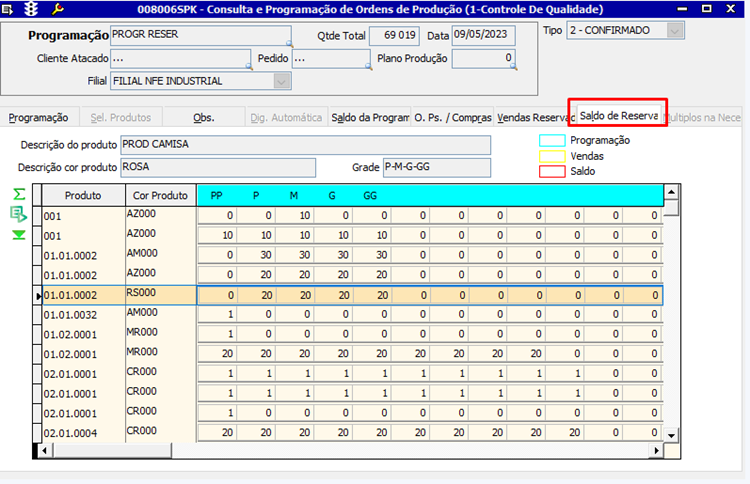Image resolution: width=750 pixels, height=484 pixels.
Task: Click the lookup icon of Programação field
Action: tap(291, 44)
